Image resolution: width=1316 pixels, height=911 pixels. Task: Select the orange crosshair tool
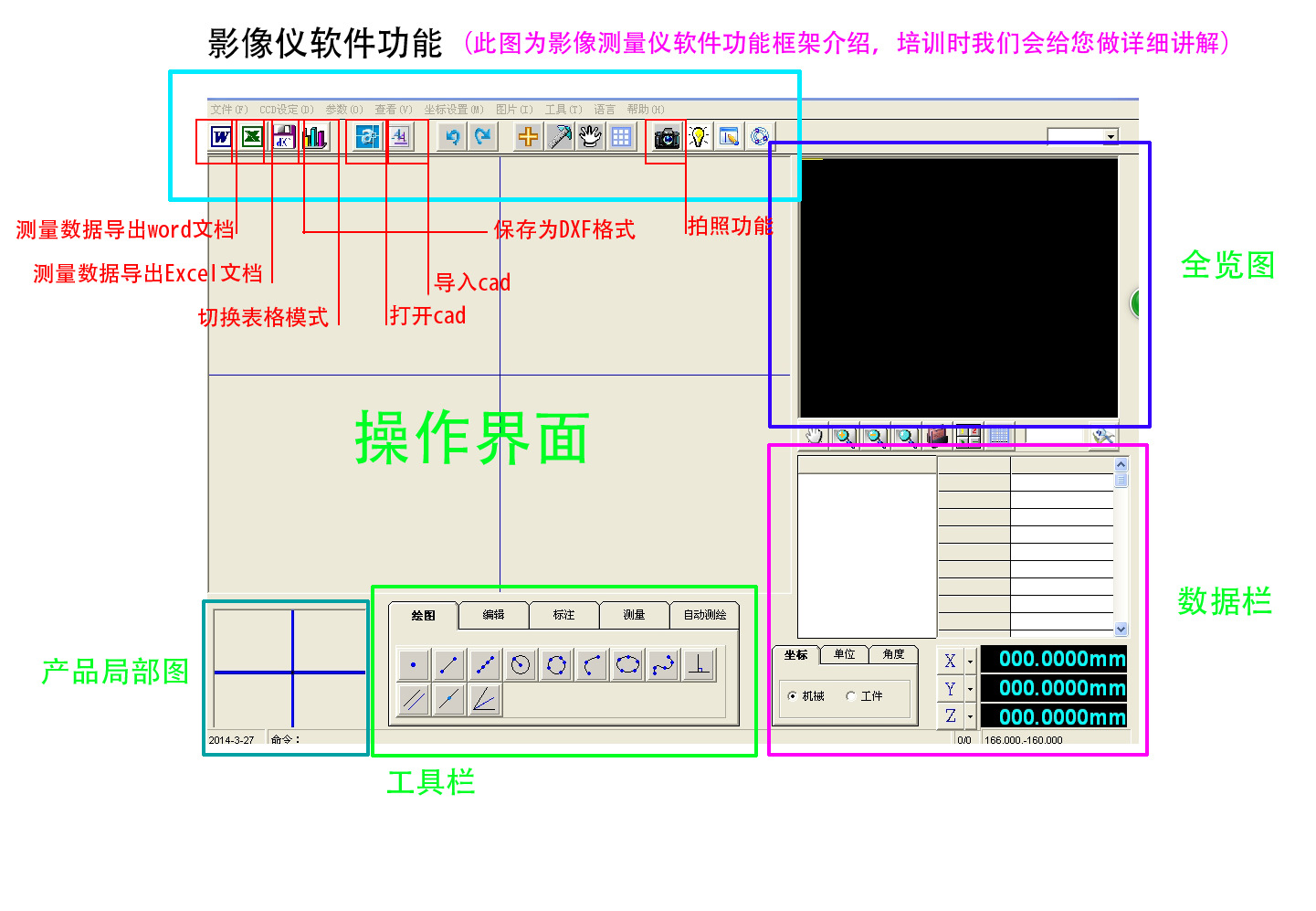(x=528, y=137)
